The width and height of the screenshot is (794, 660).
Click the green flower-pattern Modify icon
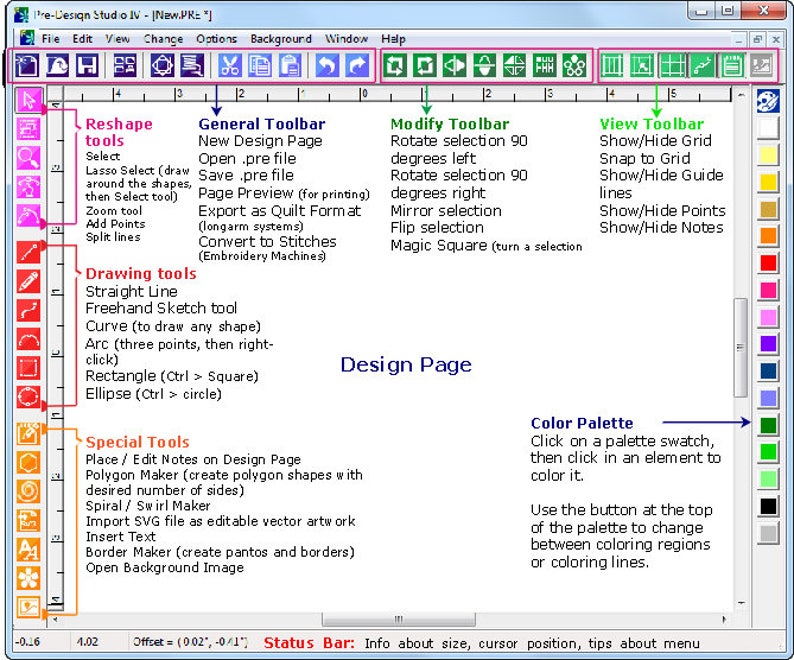[574, 65]
